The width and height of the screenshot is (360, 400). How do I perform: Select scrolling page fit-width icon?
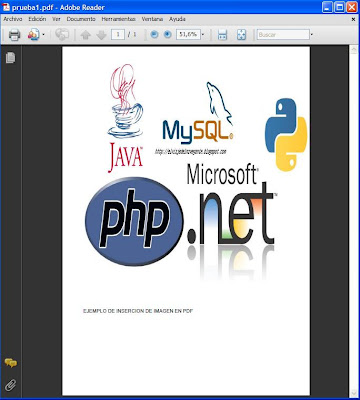click(222, 35)
